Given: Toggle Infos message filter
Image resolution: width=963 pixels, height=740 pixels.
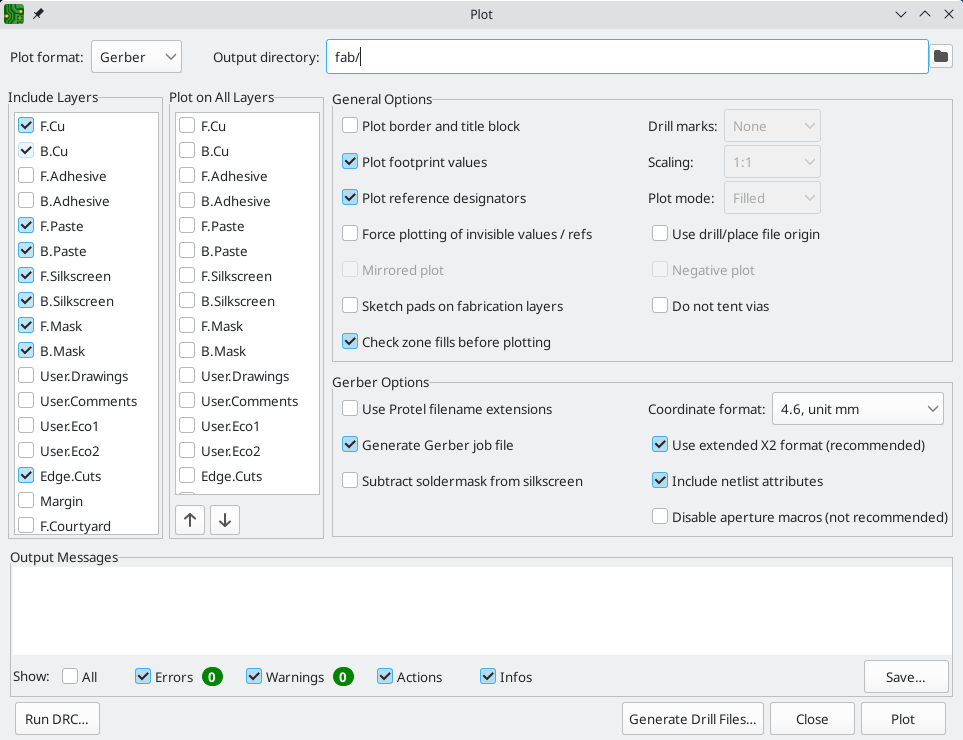Looking at the screenshot, I should (488, 677).
